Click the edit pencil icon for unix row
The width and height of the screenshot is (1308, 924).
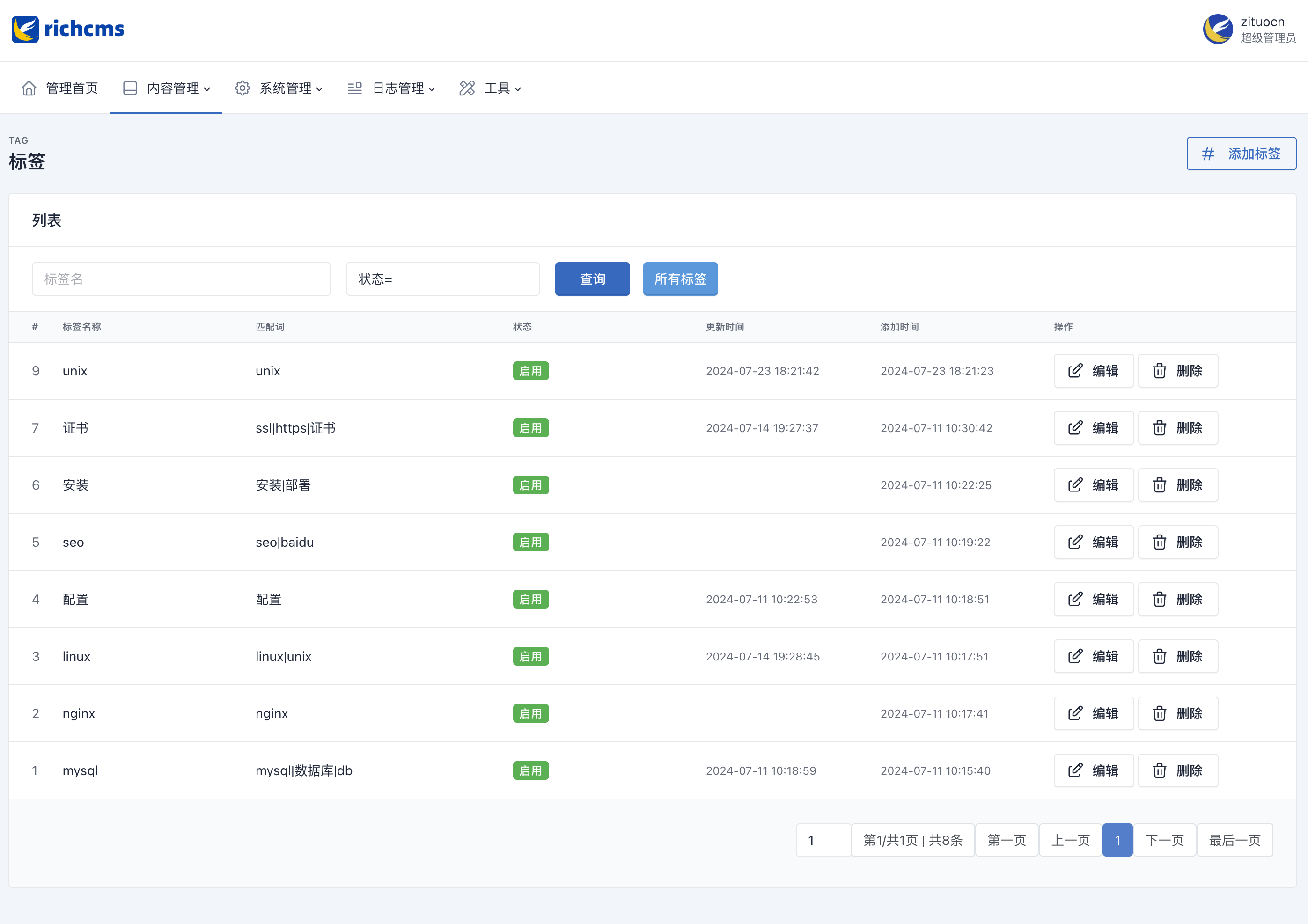pyautogui.click(x=1075, y=371)
